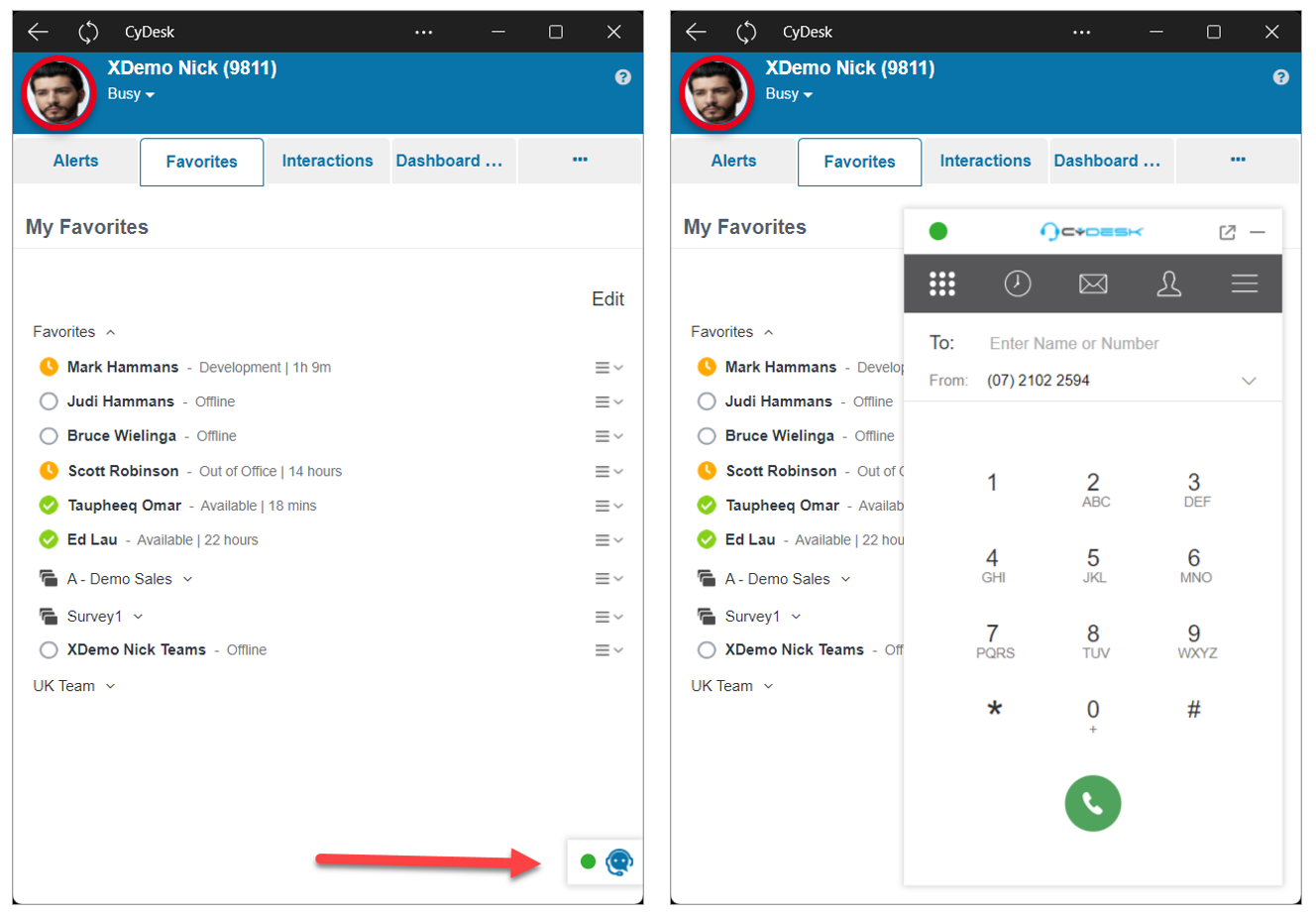Open Mark Hammans row menu in left window

click(x=608, y=368)
